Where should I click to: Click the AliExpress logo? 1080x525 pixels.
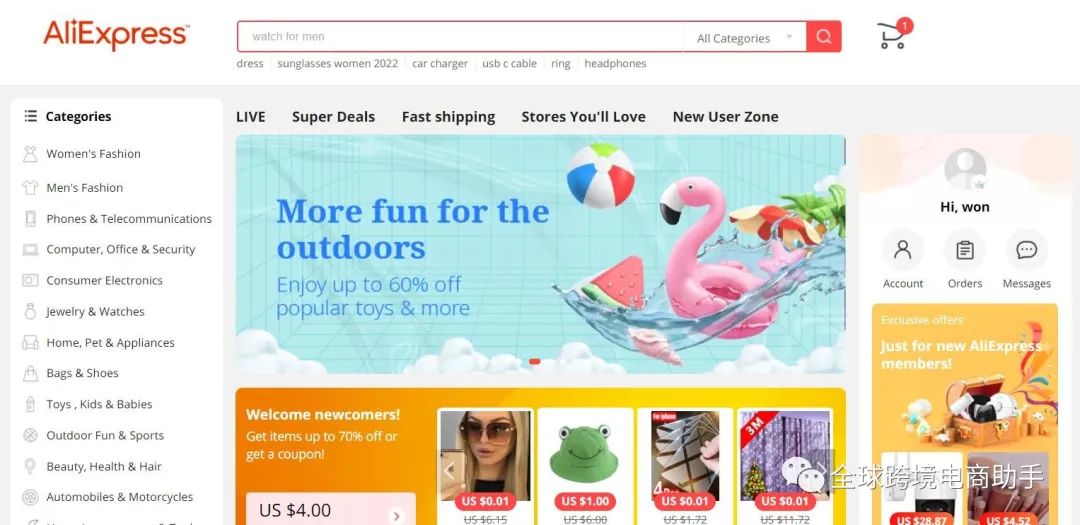(x=116, y=34)
